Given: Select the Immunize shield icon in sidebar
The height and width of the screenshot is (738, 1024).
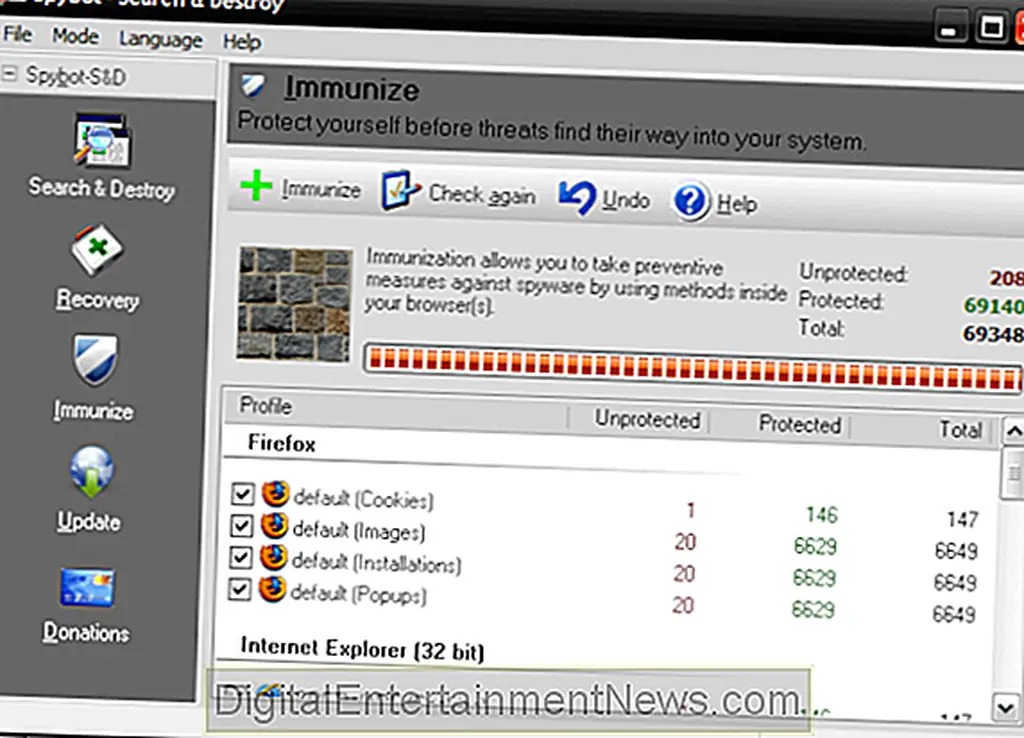Looking at the screenshot, I should coord(93,362).
